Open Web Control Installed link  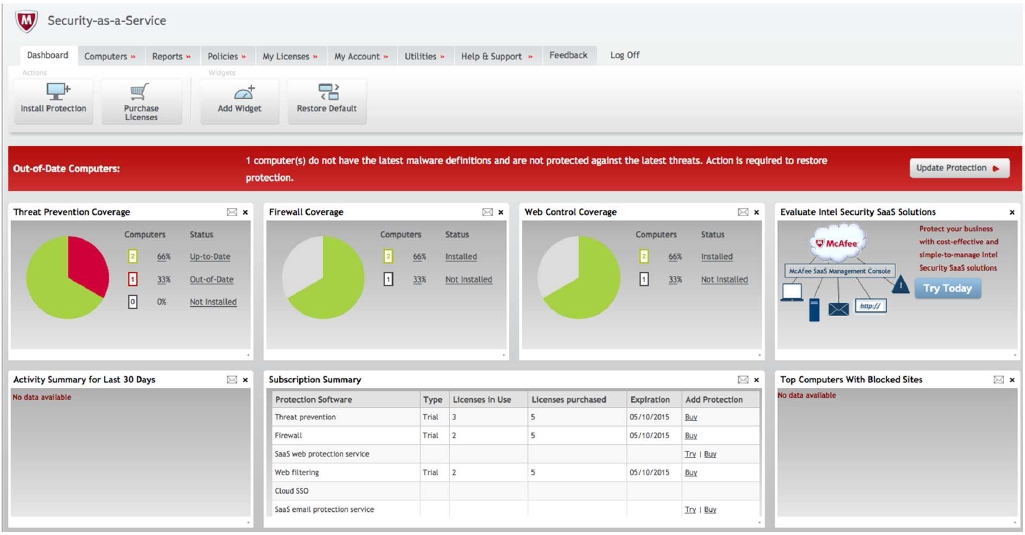tap(716, 257)
